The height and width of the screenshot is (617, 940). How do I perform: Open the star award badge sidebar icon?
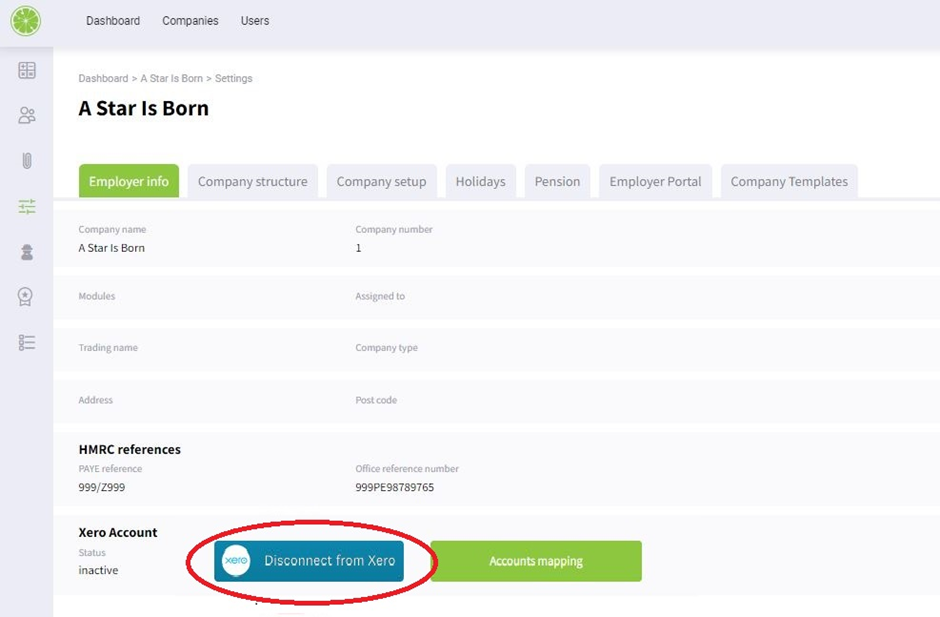coord(25,296)
